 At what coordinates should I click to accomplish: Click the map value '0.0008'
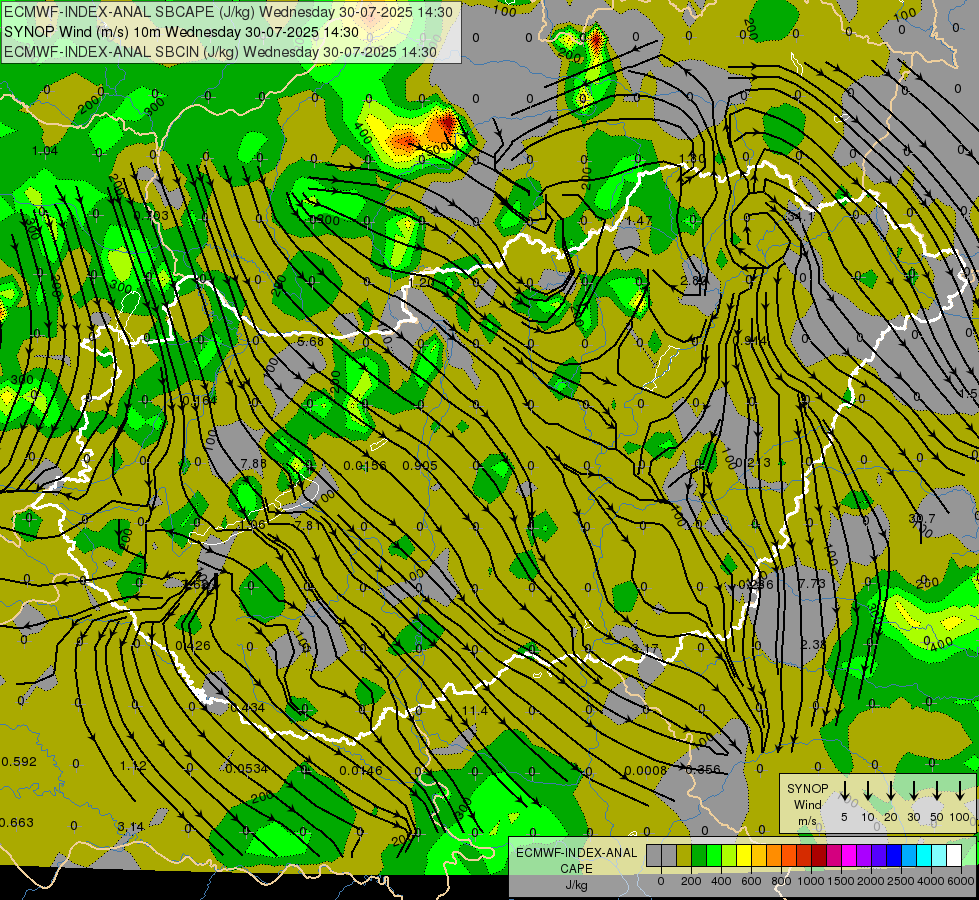[646, 771]
